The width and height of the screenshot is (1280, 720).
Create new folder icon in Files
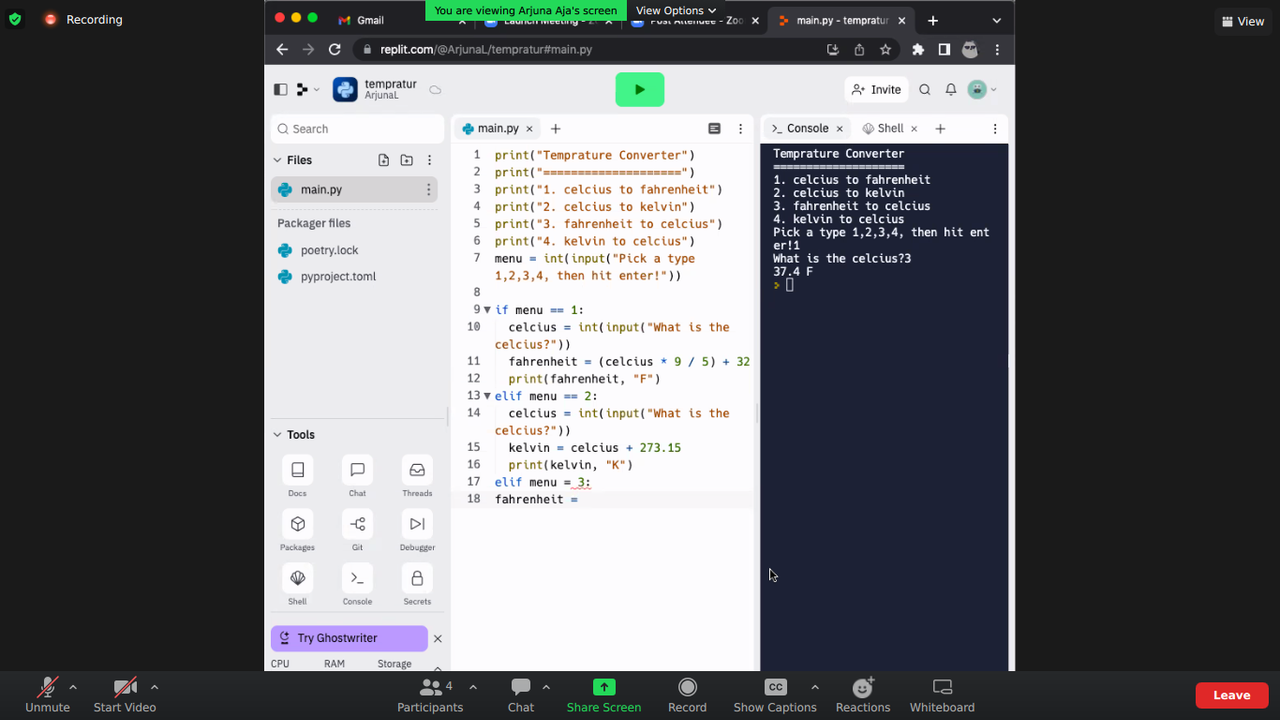tap(407, 160)
